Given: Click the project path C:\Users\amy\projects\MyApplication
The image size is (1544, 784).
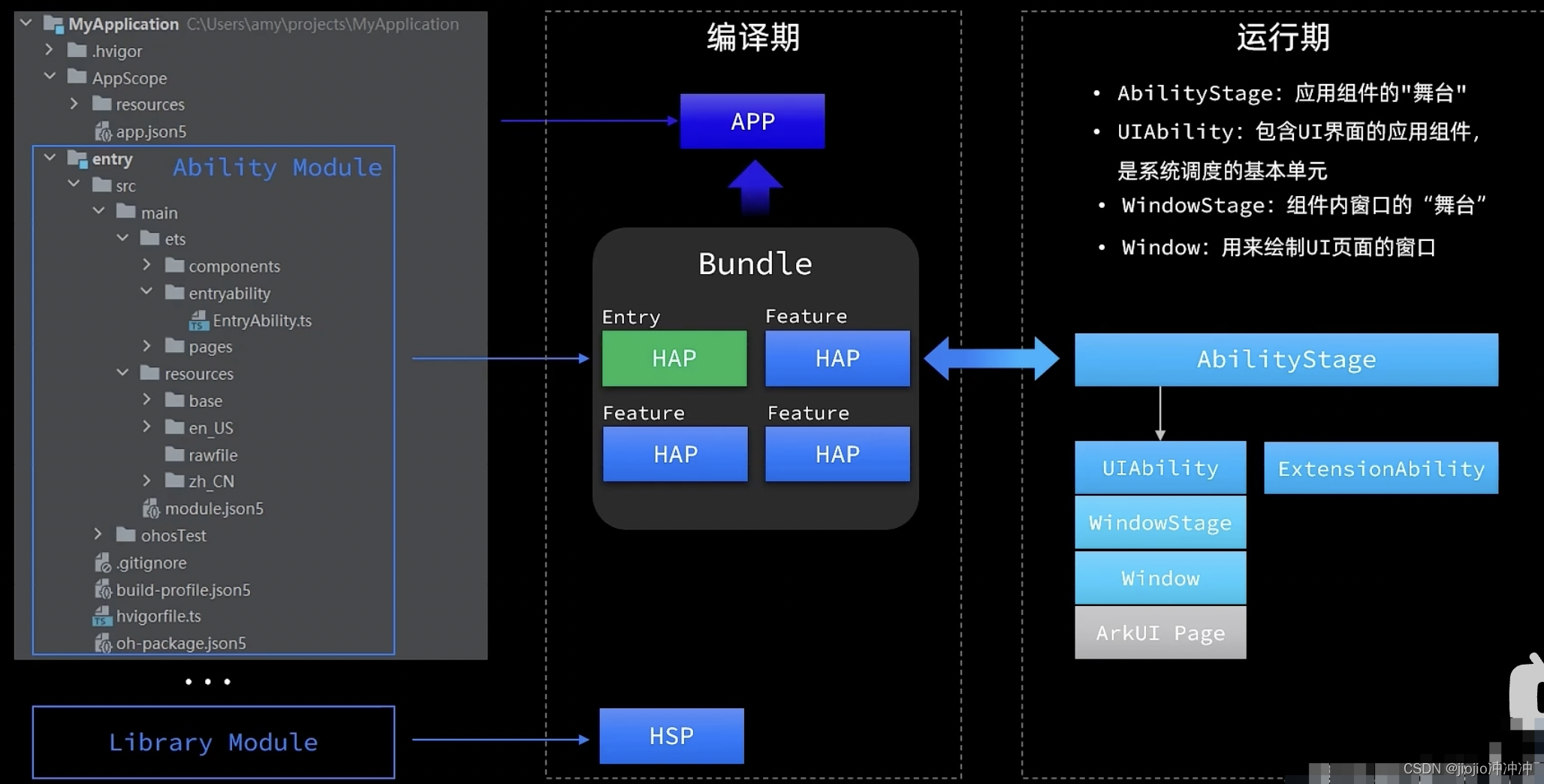Looking at the screenshot, I should (323, 24).
